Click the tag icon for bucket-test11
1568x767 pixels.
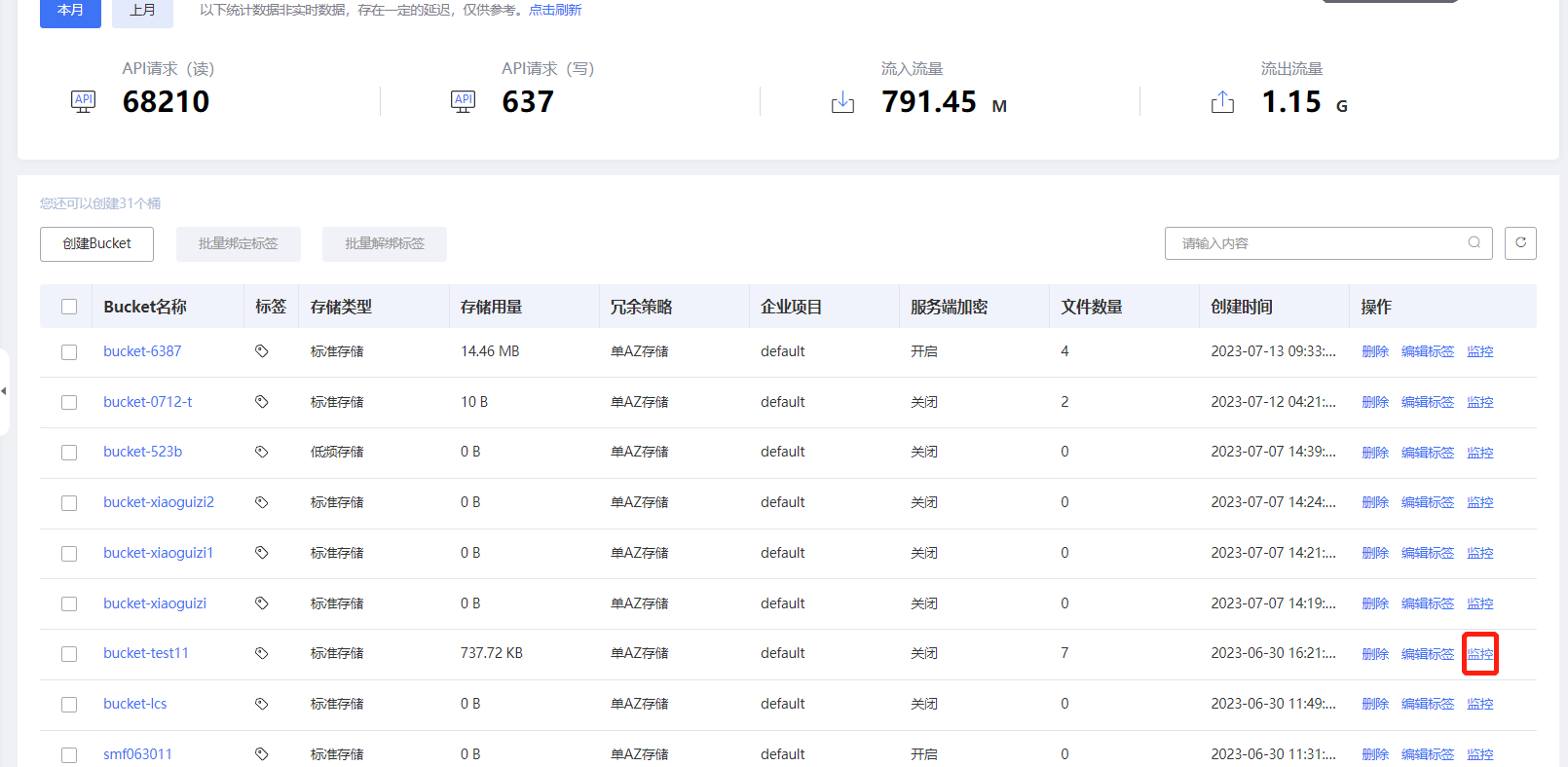(261, 653)
